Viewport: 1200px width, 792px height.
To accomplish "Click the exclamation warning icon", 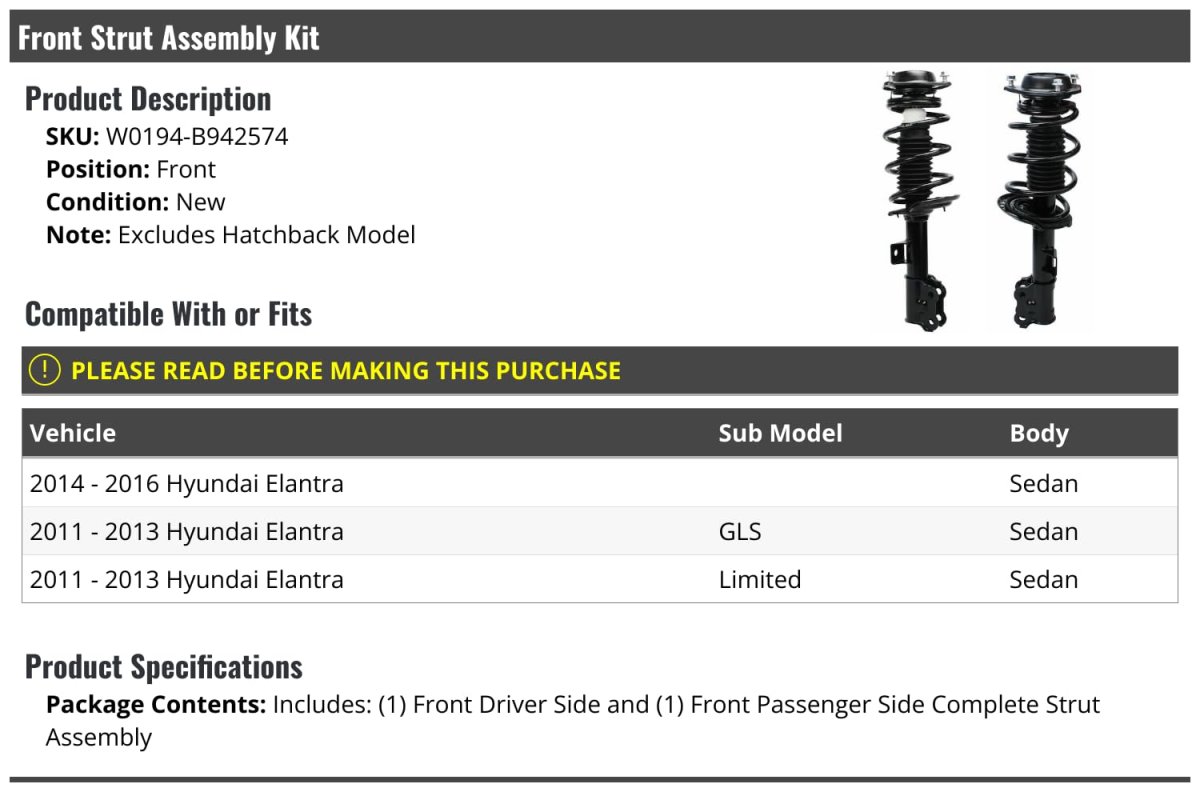I will coord(45,370).
